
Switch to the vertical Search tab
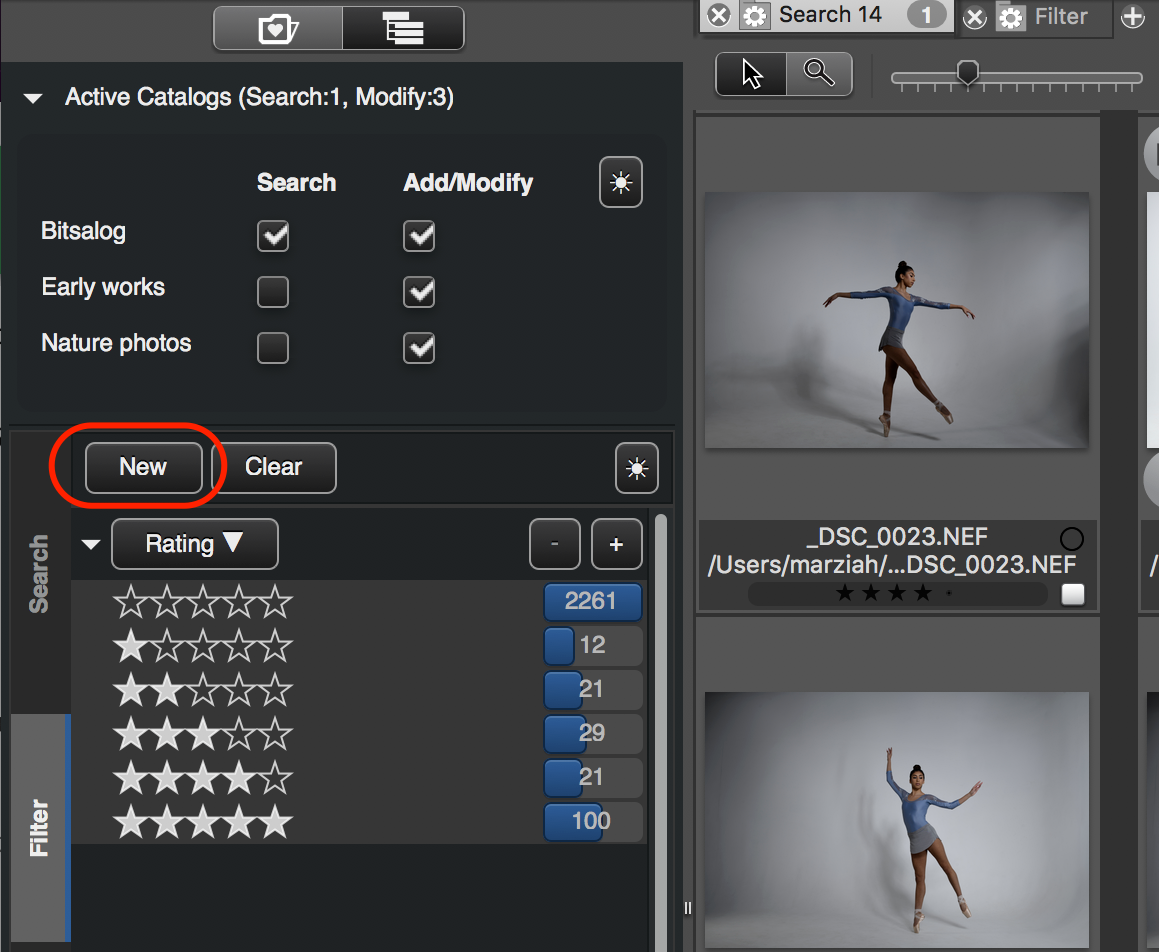[x=40, y=574]
